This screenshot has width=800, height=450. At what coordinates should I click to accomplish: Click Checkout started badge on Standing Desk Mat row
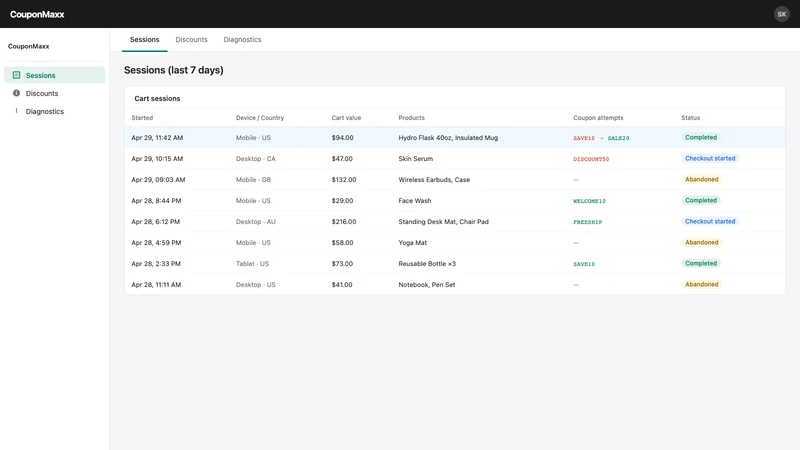(x=710, y=221)
